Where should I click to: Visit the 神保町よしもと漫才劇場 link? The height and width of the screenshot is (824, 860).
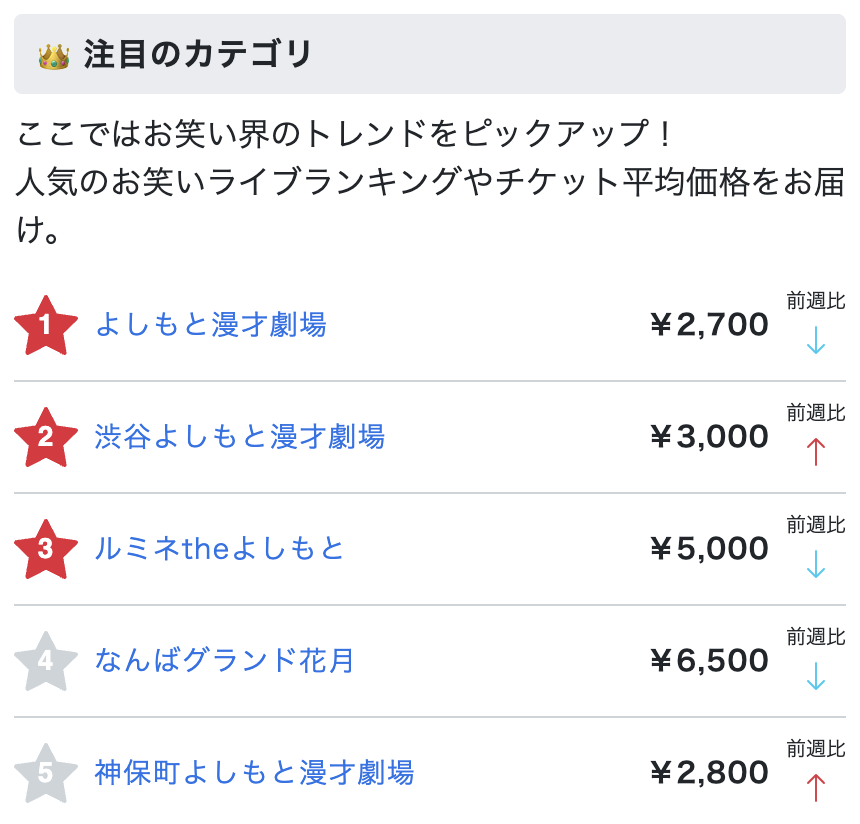pyautogui.click(x=254, y=773)
